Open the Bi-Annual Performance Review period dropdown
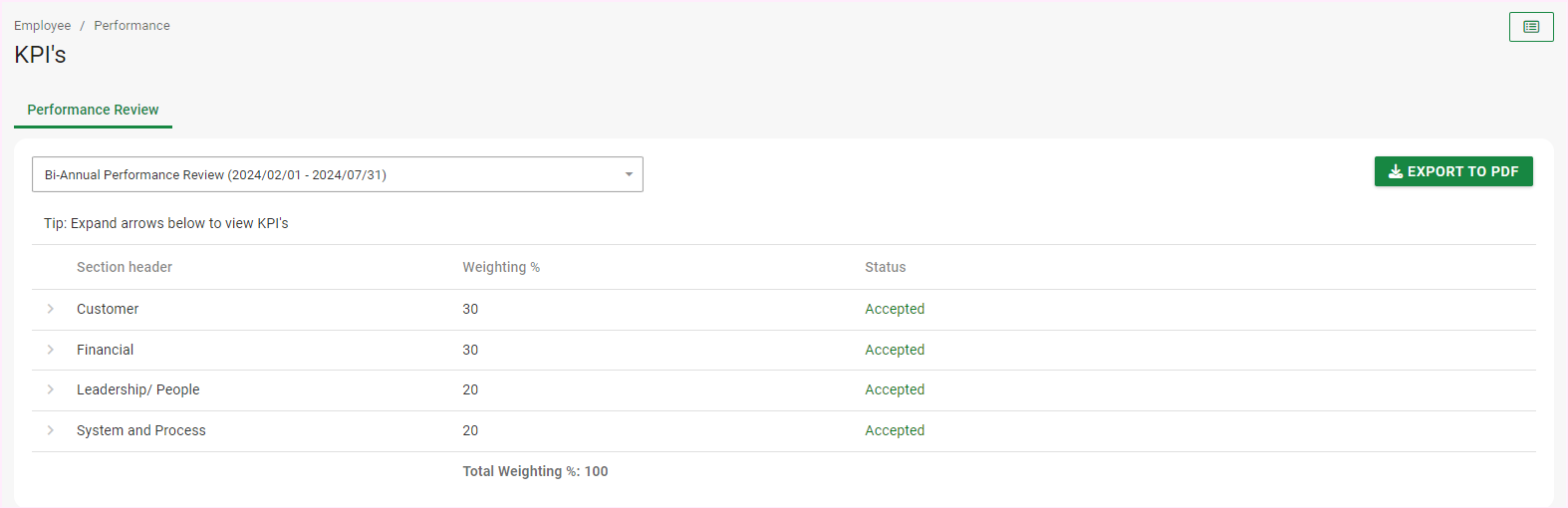The width and height of the screenshot is (1568, 508). click(x=337, y=174)
